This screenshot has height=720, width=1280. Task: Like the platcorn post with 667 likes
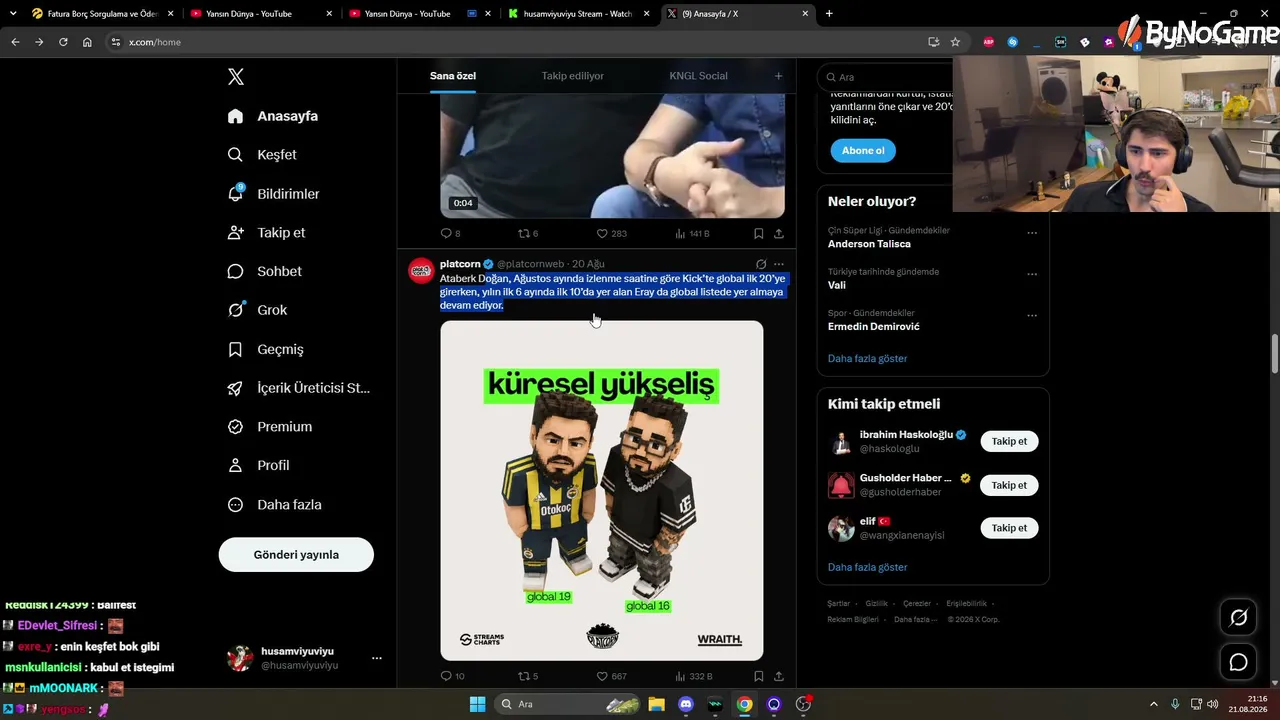[602, 677]
